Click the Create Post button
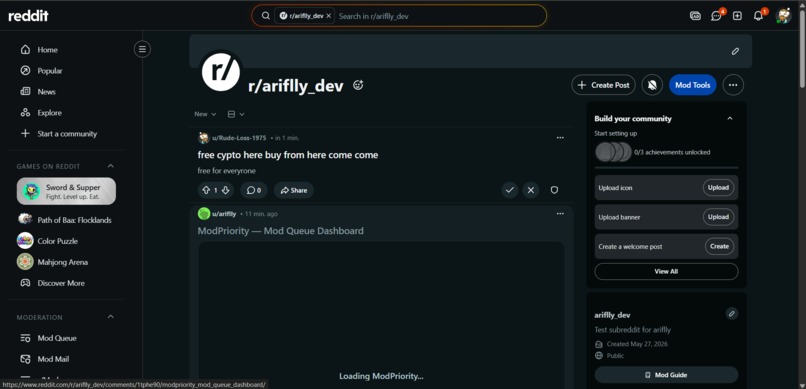The width and height of the screenshot is (806, 389). (x=603, y=85)
